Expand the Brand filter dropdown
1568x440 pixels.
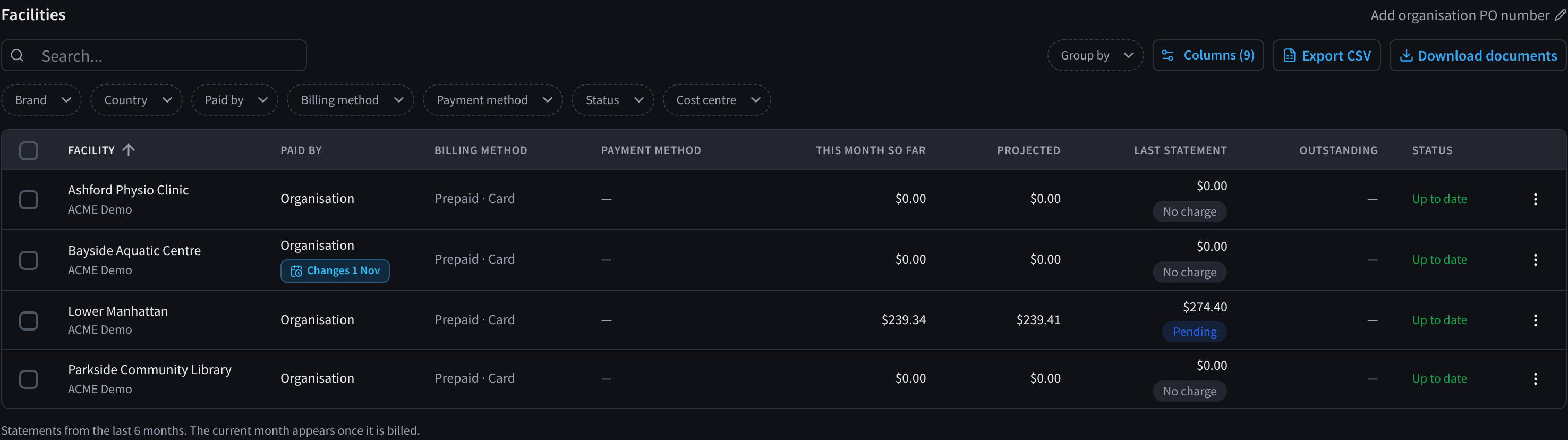pos(41,100)
